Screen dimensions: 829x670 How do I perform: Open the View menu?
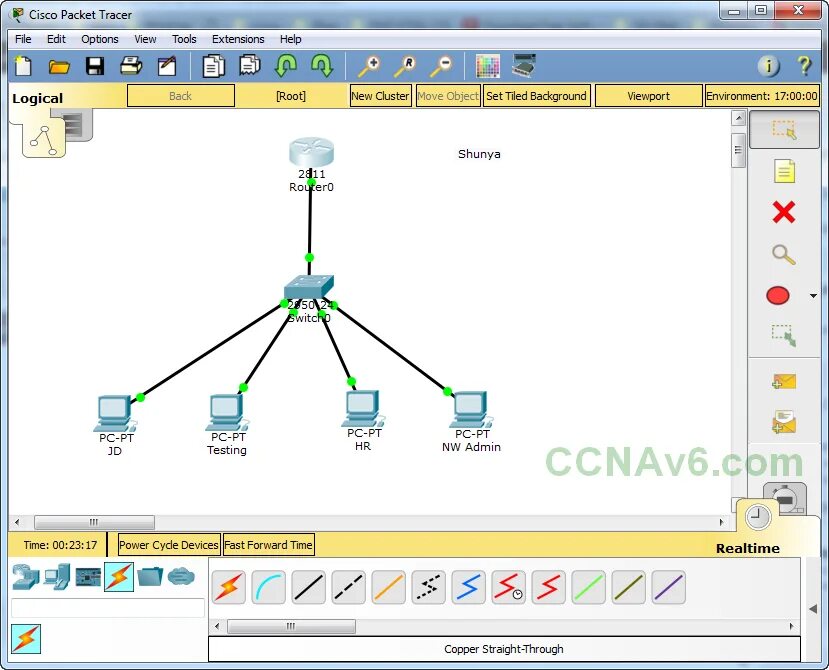pyautogui.click(x=145, y=39)
